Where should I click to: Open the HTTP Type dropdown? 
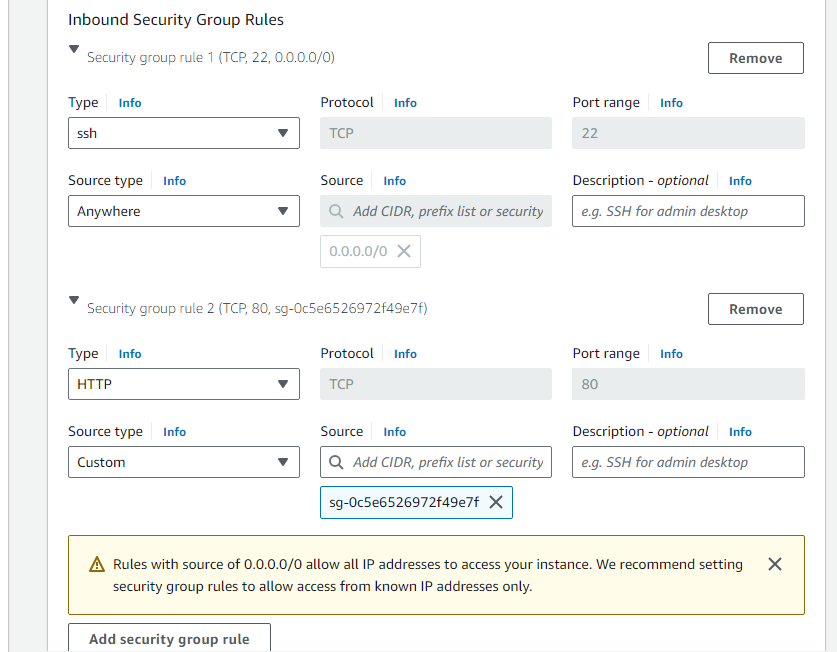click(x=184, y=384)
